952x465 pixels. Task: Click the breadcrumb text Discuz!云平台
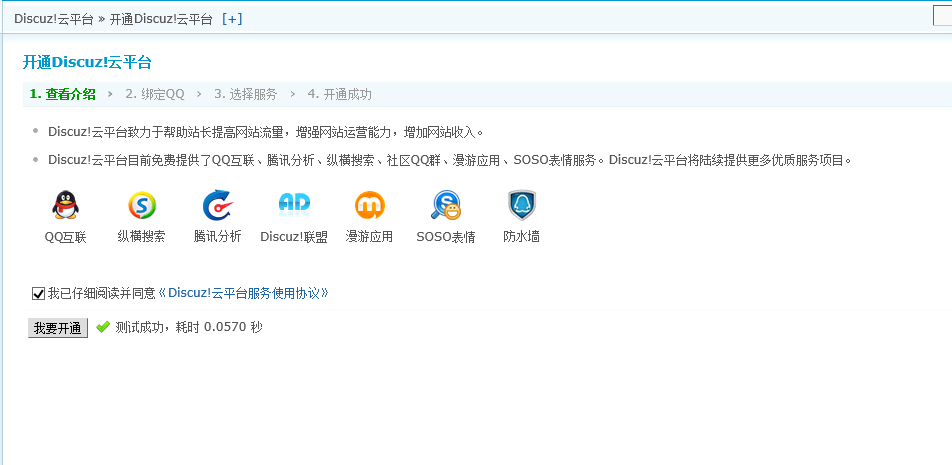point(53,19)
